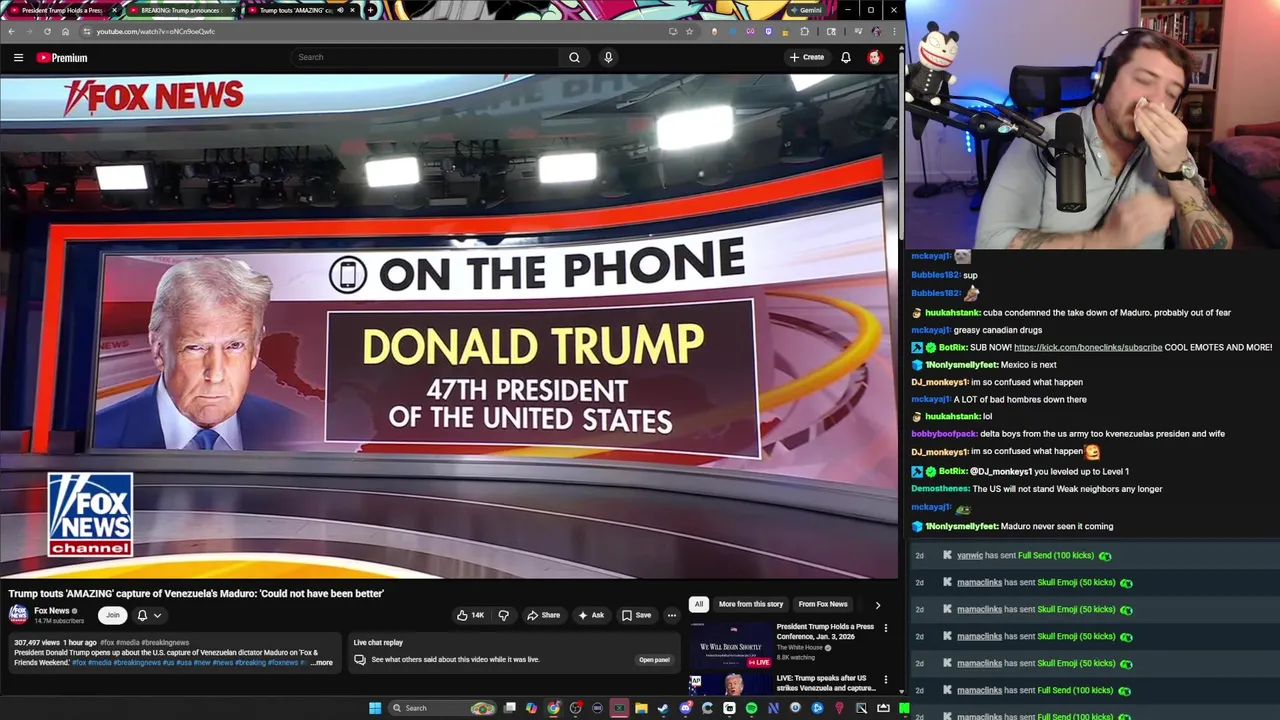Expand description with '...more'
Viewport: 1280px width, 720px height.
coord(321,663)
